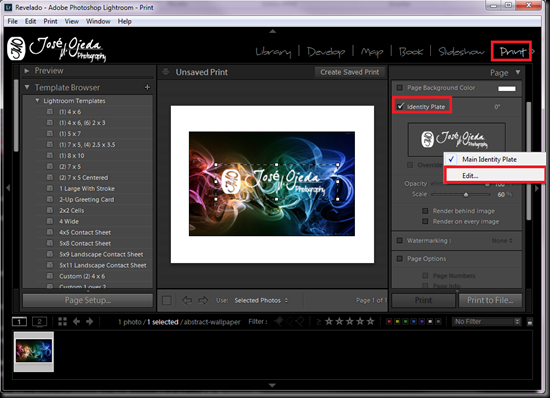Click the Print button bottom right
Image resolution: width=550 pixels, height=398 pixels.
click(x=423, y=300)
